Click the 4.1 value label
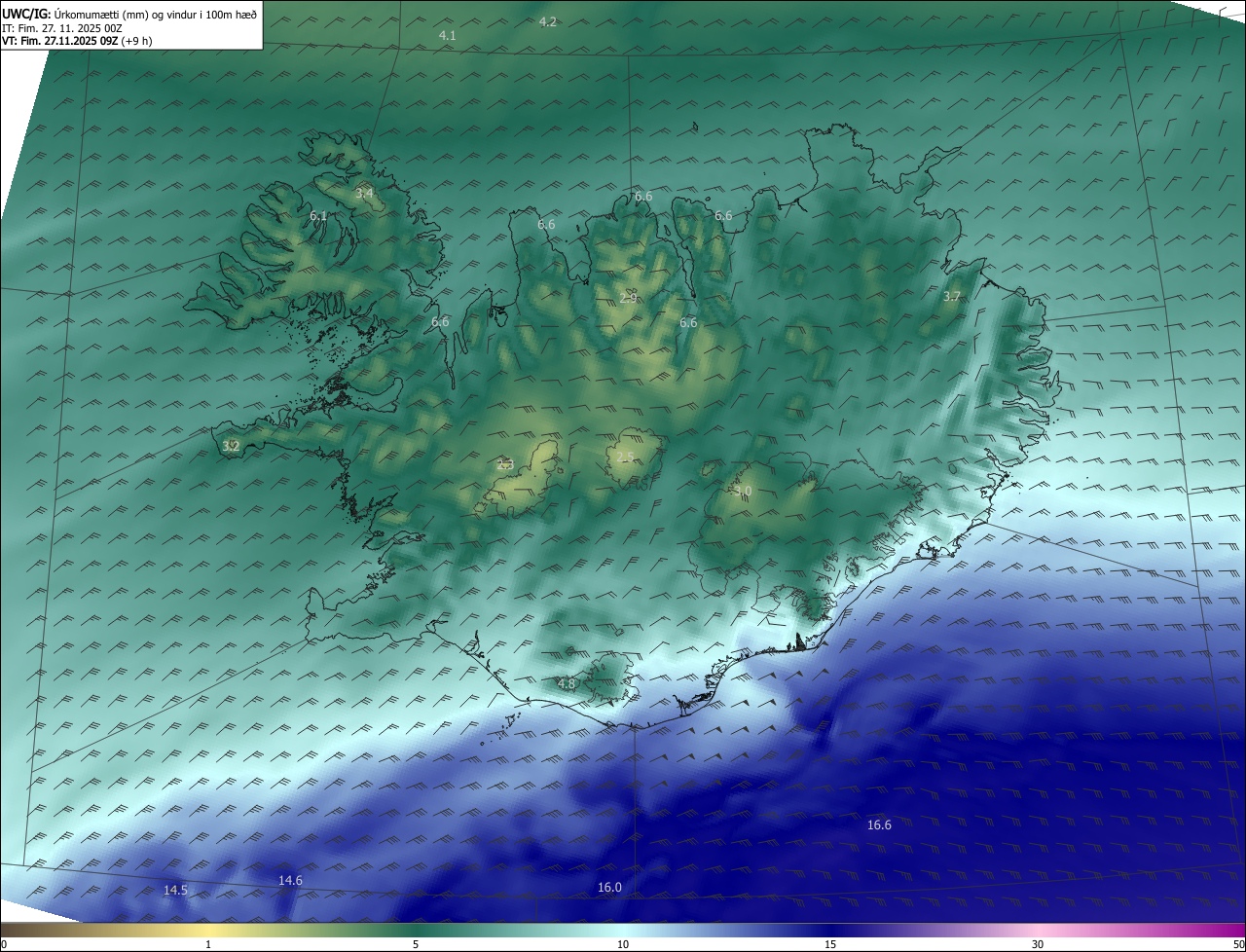 (x=448, y=35)
